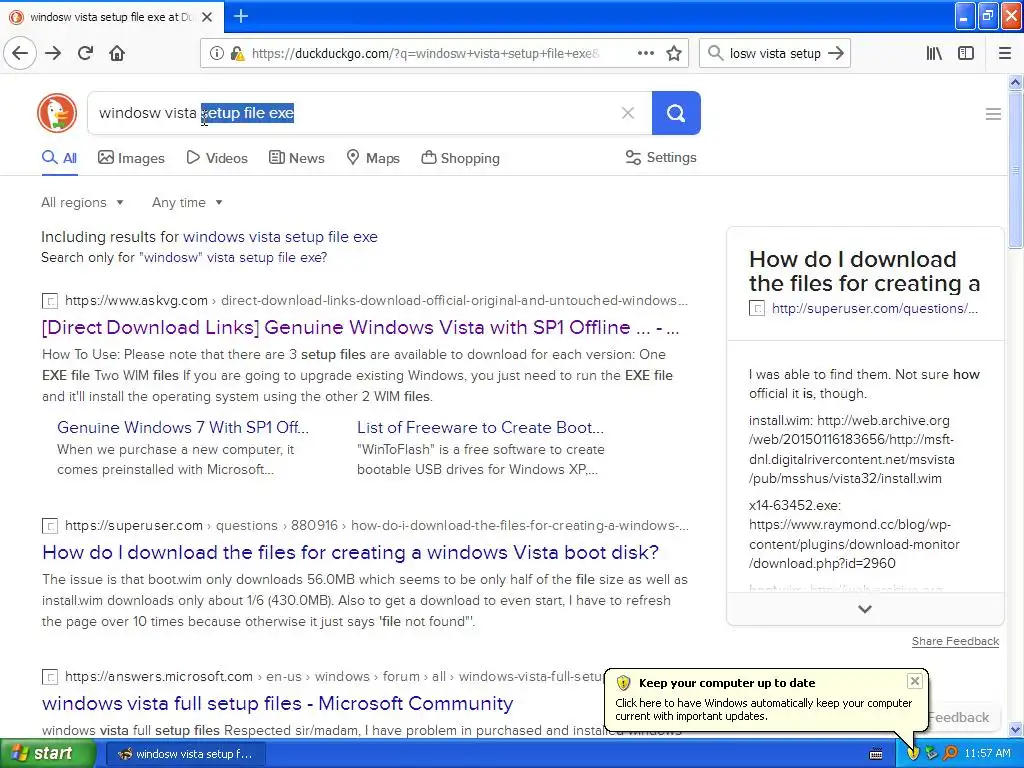Image resolution: width=1024 pixels, height=768 pixels.
Task: Open the 'Any time' filter dropdown
Action: [x=187, y=202]
